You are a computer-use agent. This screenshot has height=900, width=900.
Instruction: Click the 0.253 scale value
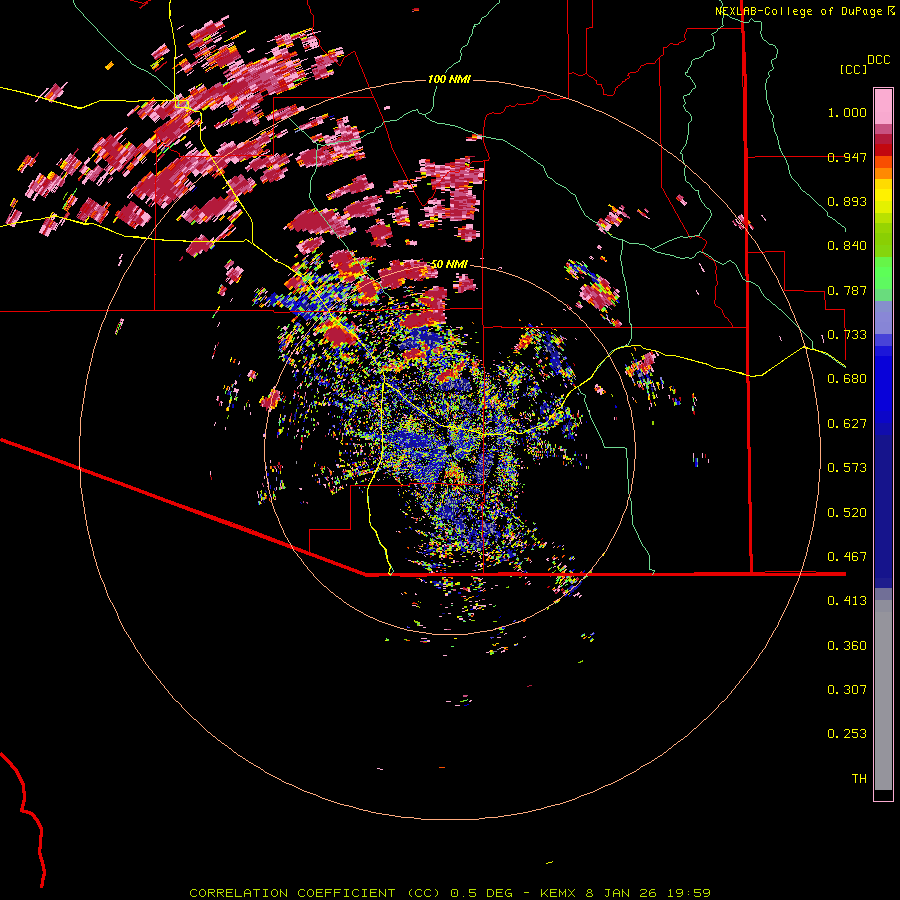click(847, 734)
